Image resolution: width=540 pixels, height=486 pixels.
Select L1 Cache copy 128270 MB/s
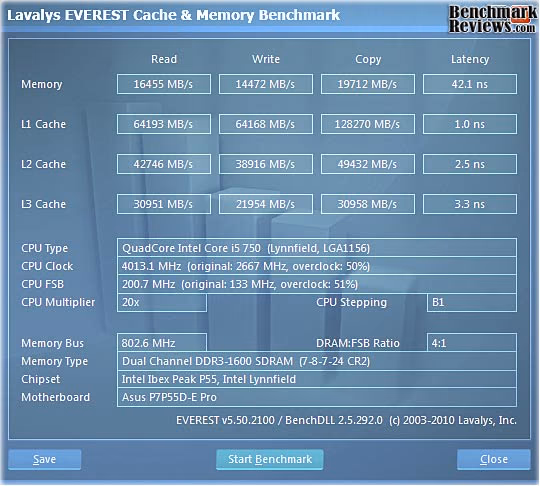tap(367, 124)
